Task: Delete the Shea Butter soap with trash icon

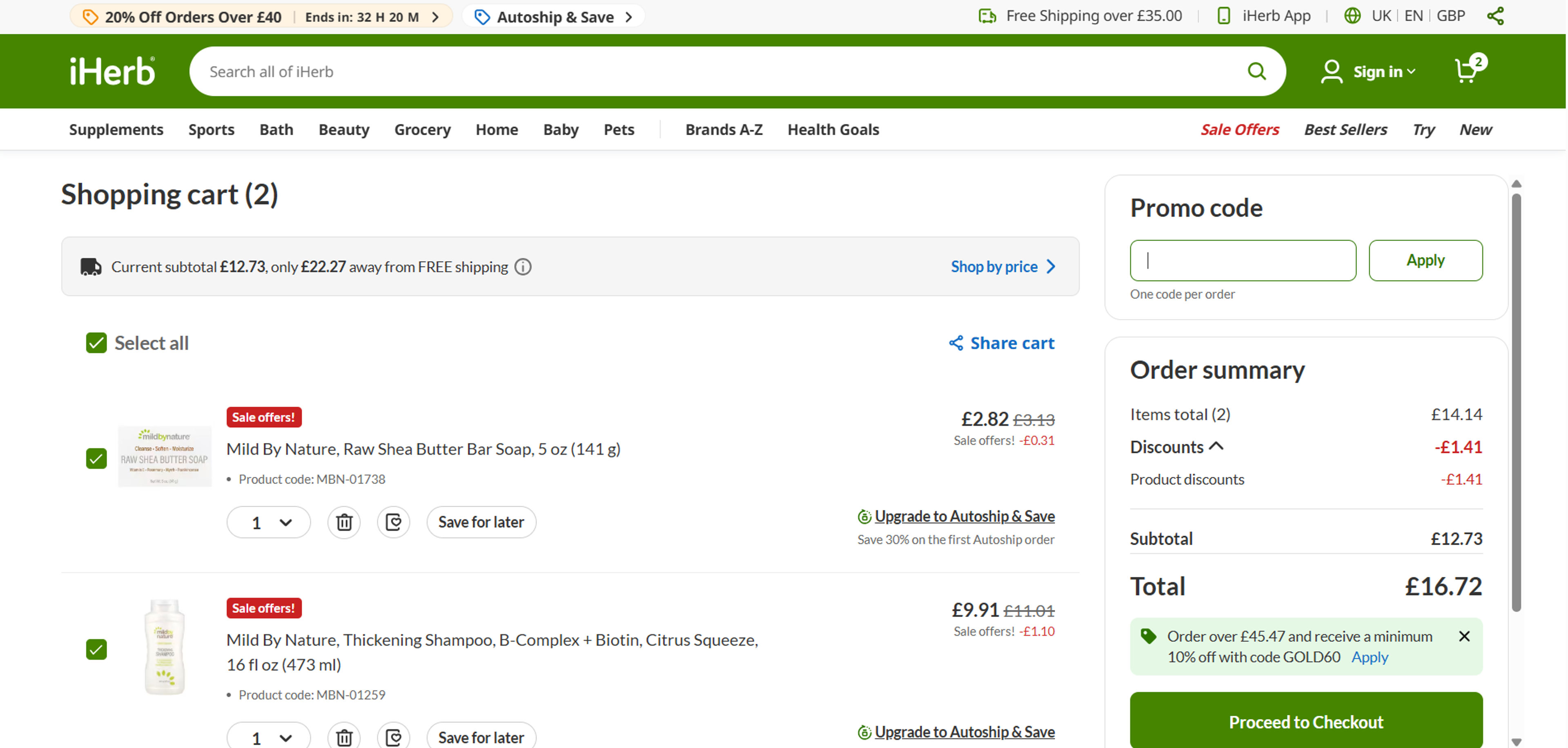Action: pyautogui.click(x=344, y=522)
